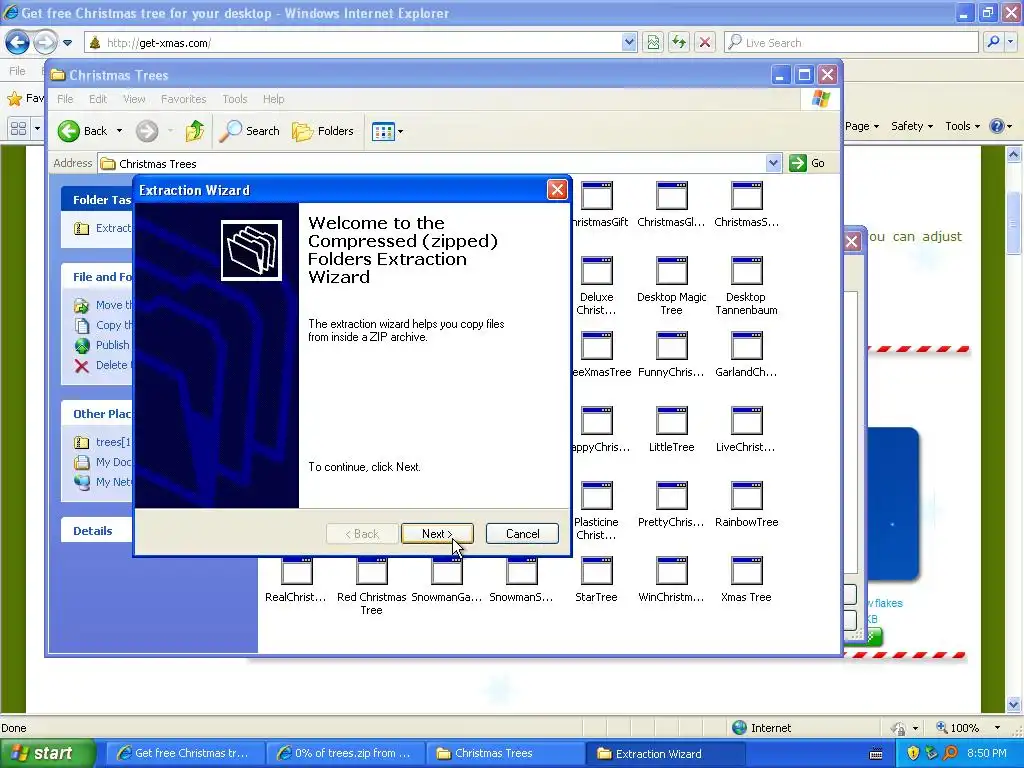Open the IE address bar dropdown
This screenshot has height=768, width=1024.
click(x=629, y=43)
